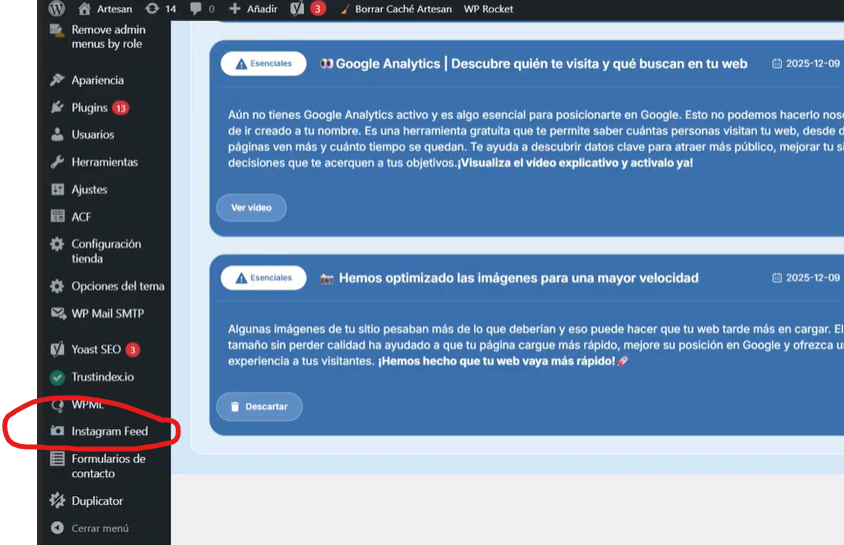Open WP Rocket in the admin bar
Viewport: 844px width, 545px height.
pos(488,9)
